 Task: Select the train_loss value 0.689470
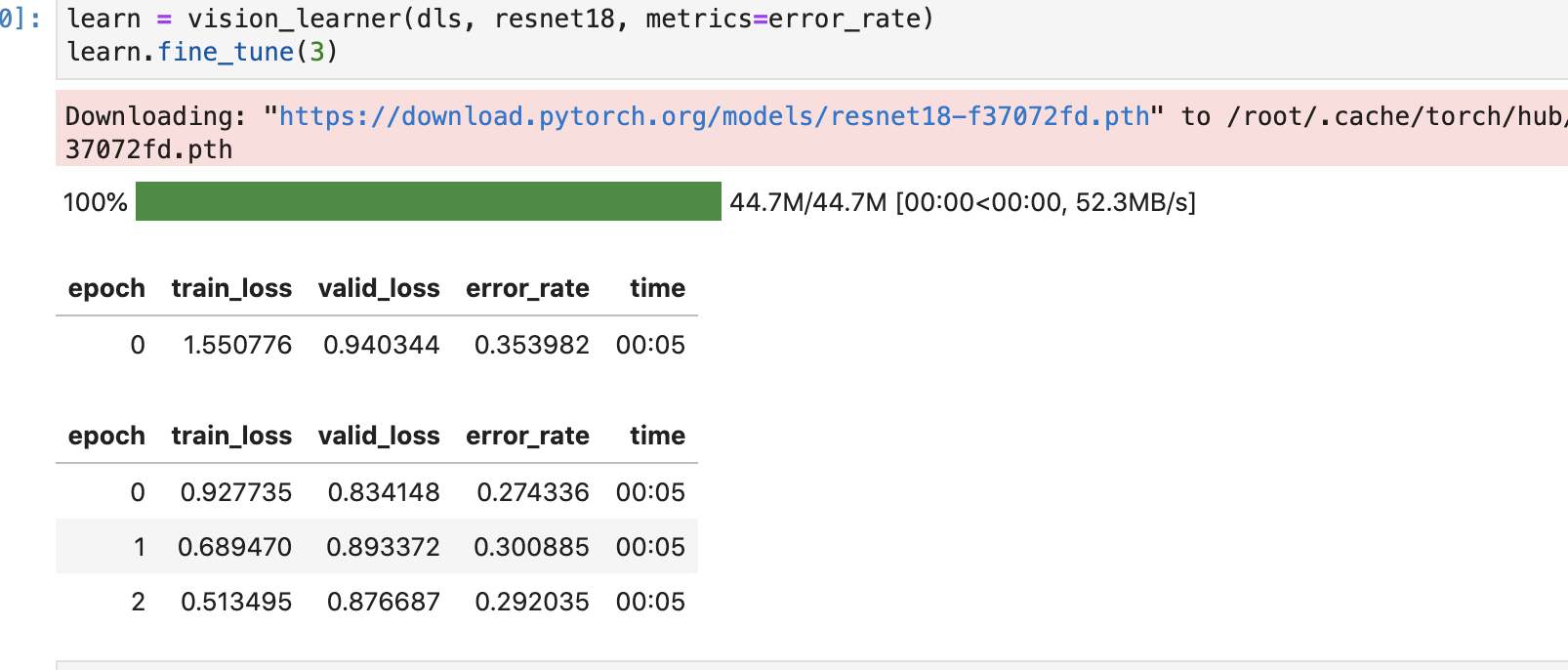(234, 547)
